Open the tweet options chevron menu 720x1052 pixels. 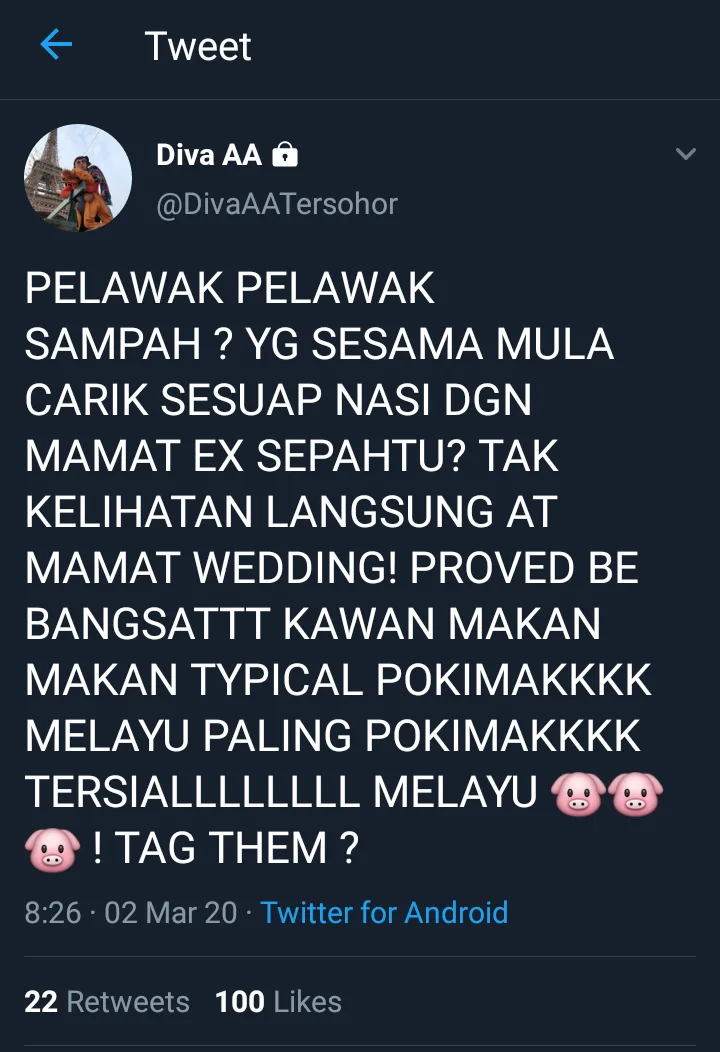pyautogui.click(x=685, y=154)
